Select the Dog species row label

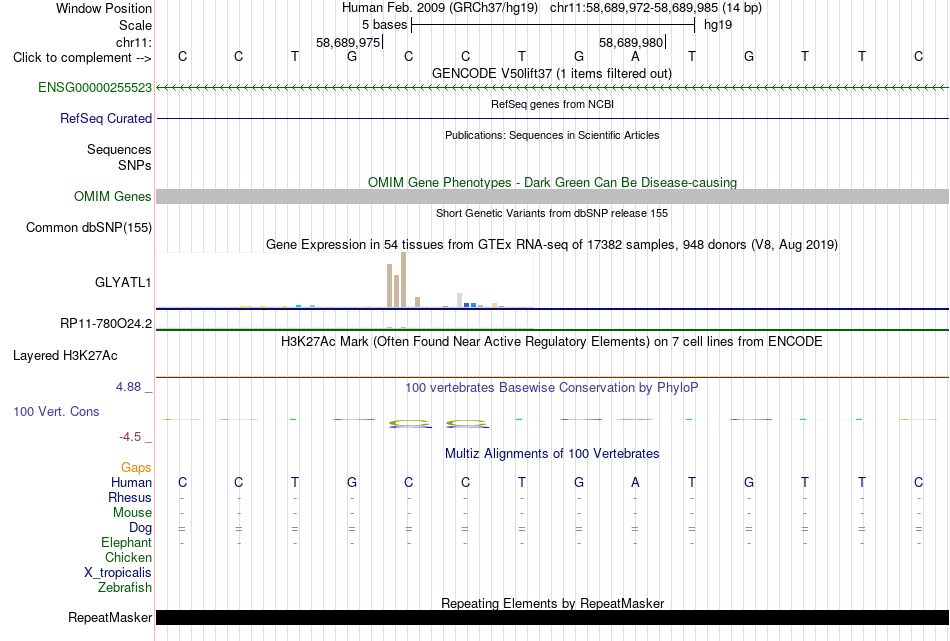click(140, 527)
